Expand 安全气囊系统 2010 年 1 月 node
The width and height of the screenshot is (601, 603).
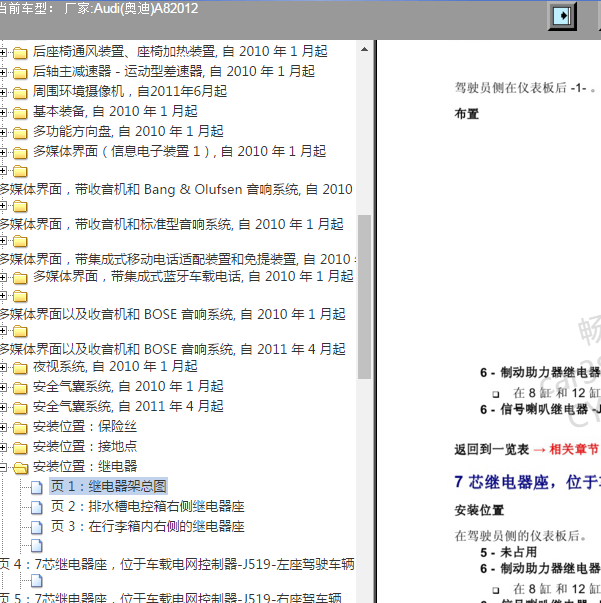point(3,387)
